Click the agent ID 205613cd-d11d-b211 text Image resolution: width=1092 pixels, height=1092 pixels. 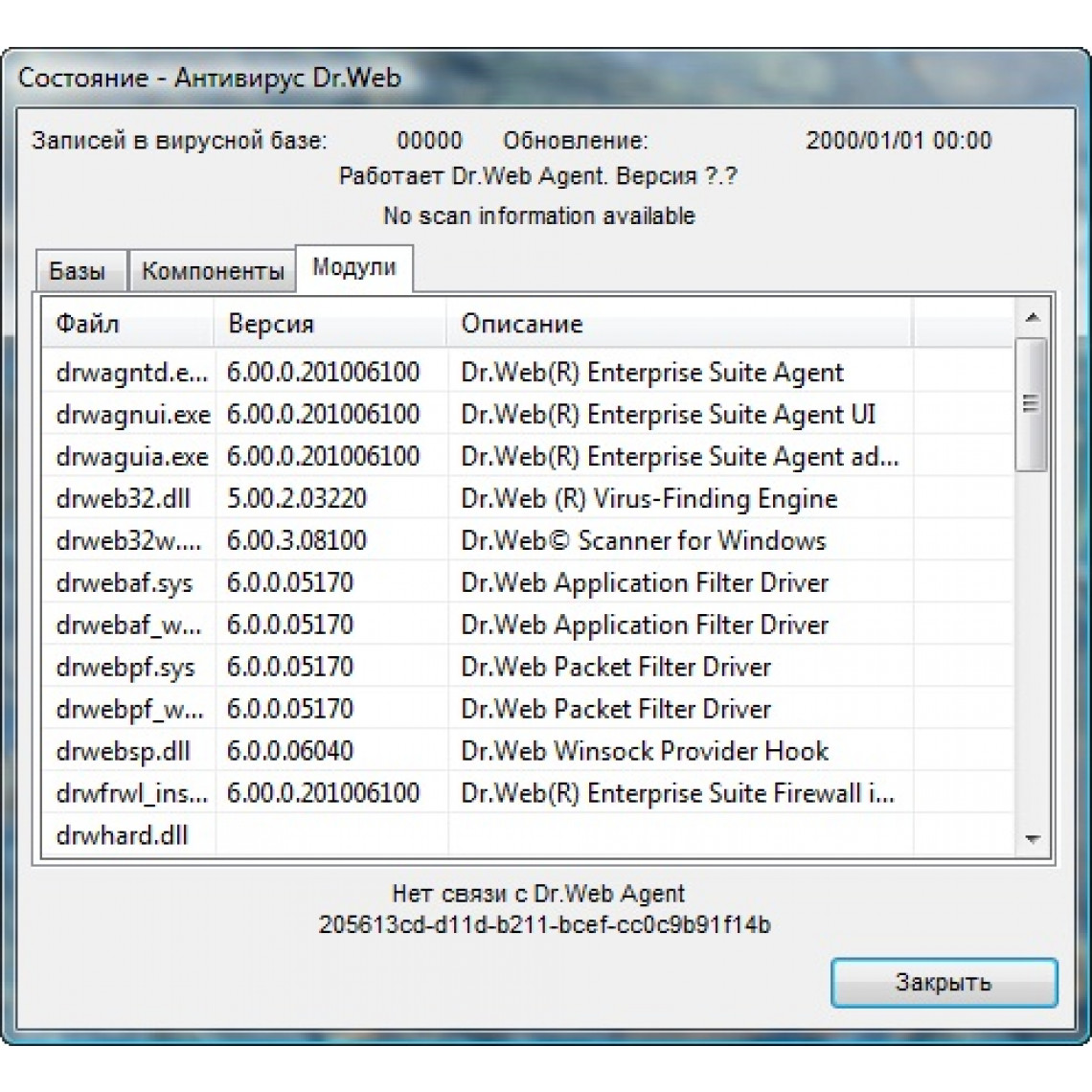[x=545, y=925]
